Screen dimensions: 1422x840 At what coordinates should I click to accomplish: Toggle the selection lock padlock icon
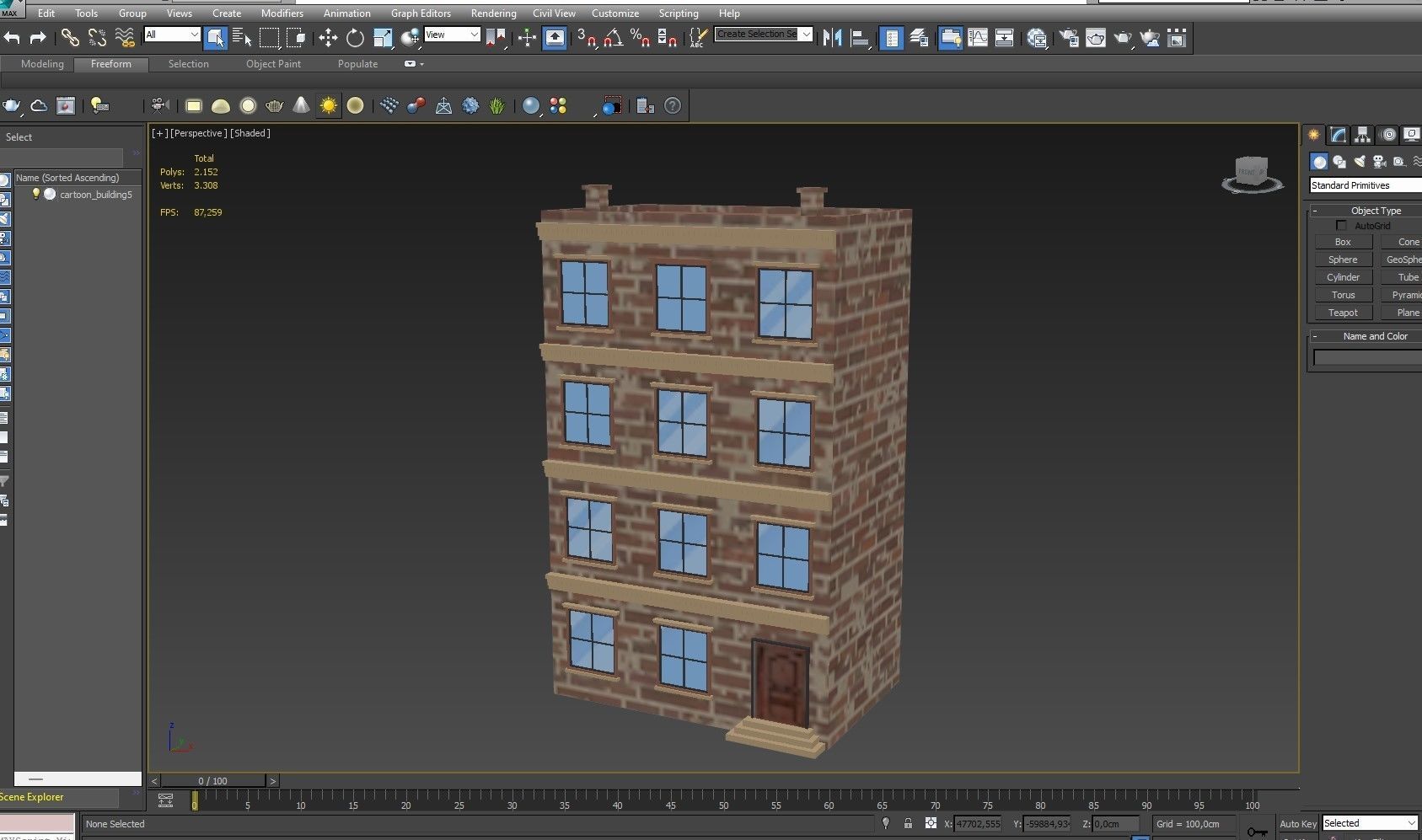(908, 824)
